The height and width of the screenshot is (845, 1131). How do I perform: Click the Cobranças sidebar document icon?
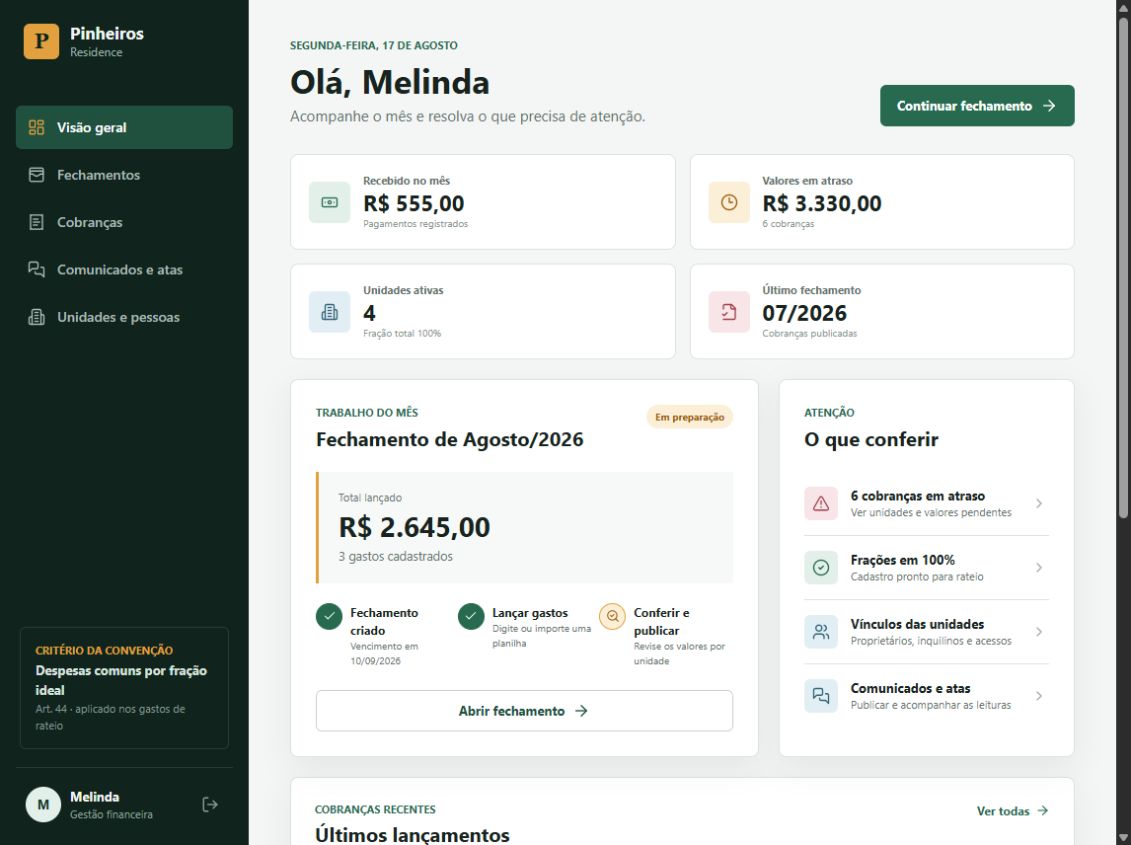pos(36,222)
